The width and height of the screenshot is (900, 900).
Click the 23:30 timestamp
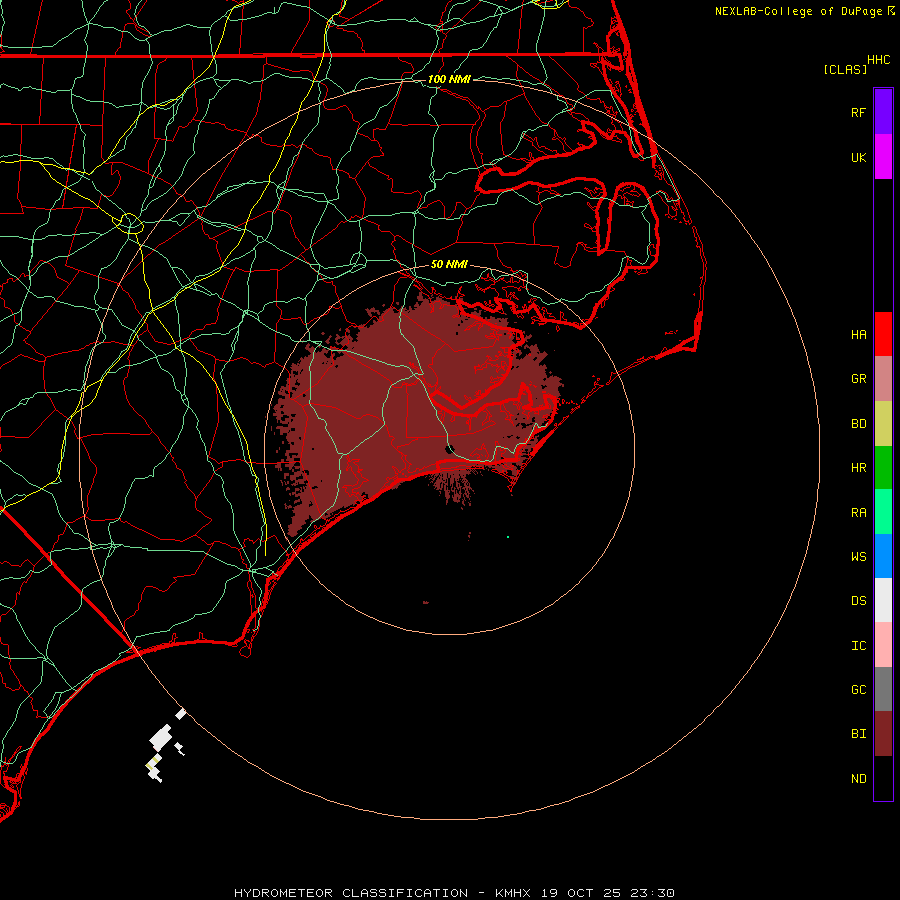[652, 893]
